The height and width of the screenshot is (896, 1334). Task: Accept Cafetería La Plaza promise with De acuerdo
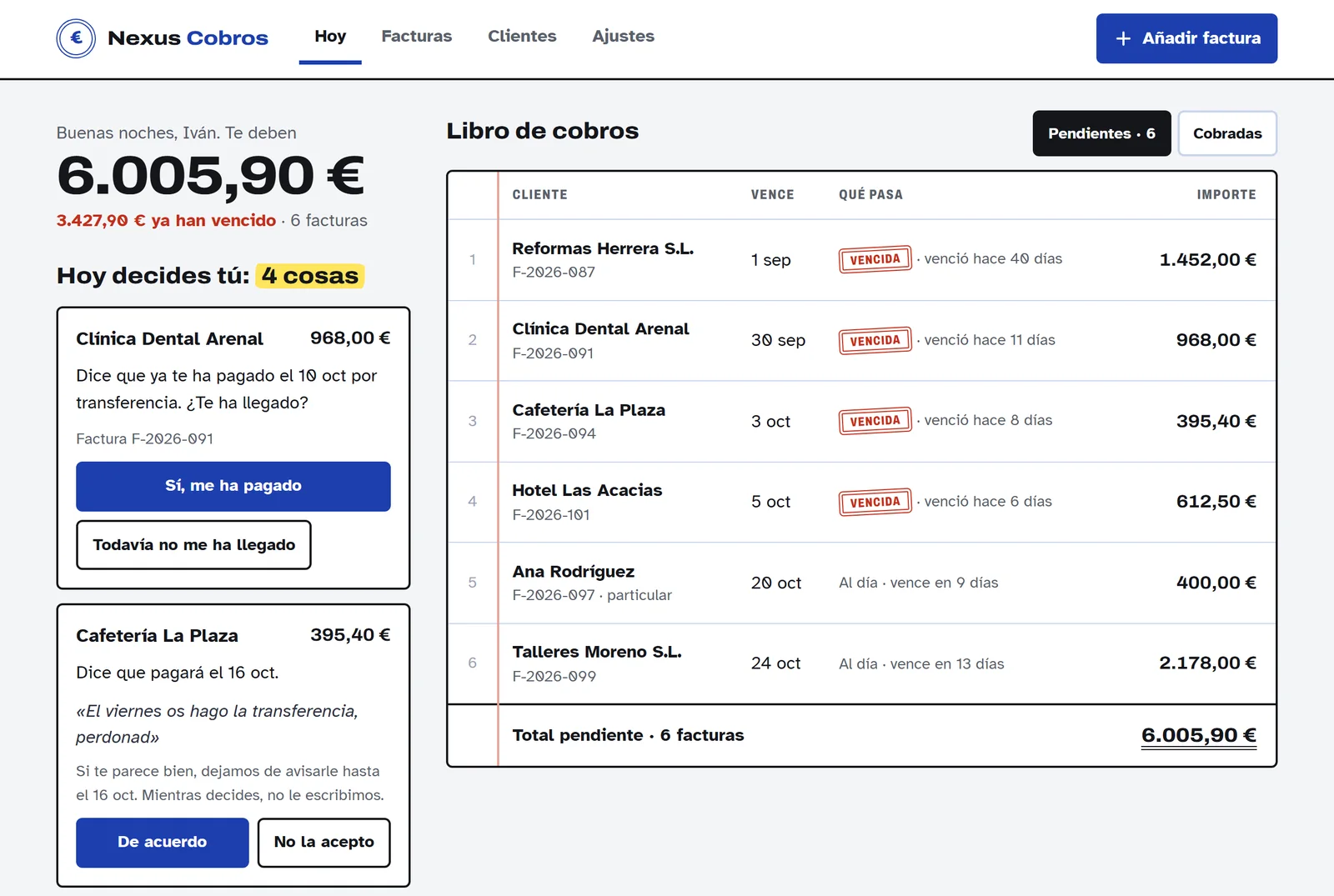[x=163, y=842]
